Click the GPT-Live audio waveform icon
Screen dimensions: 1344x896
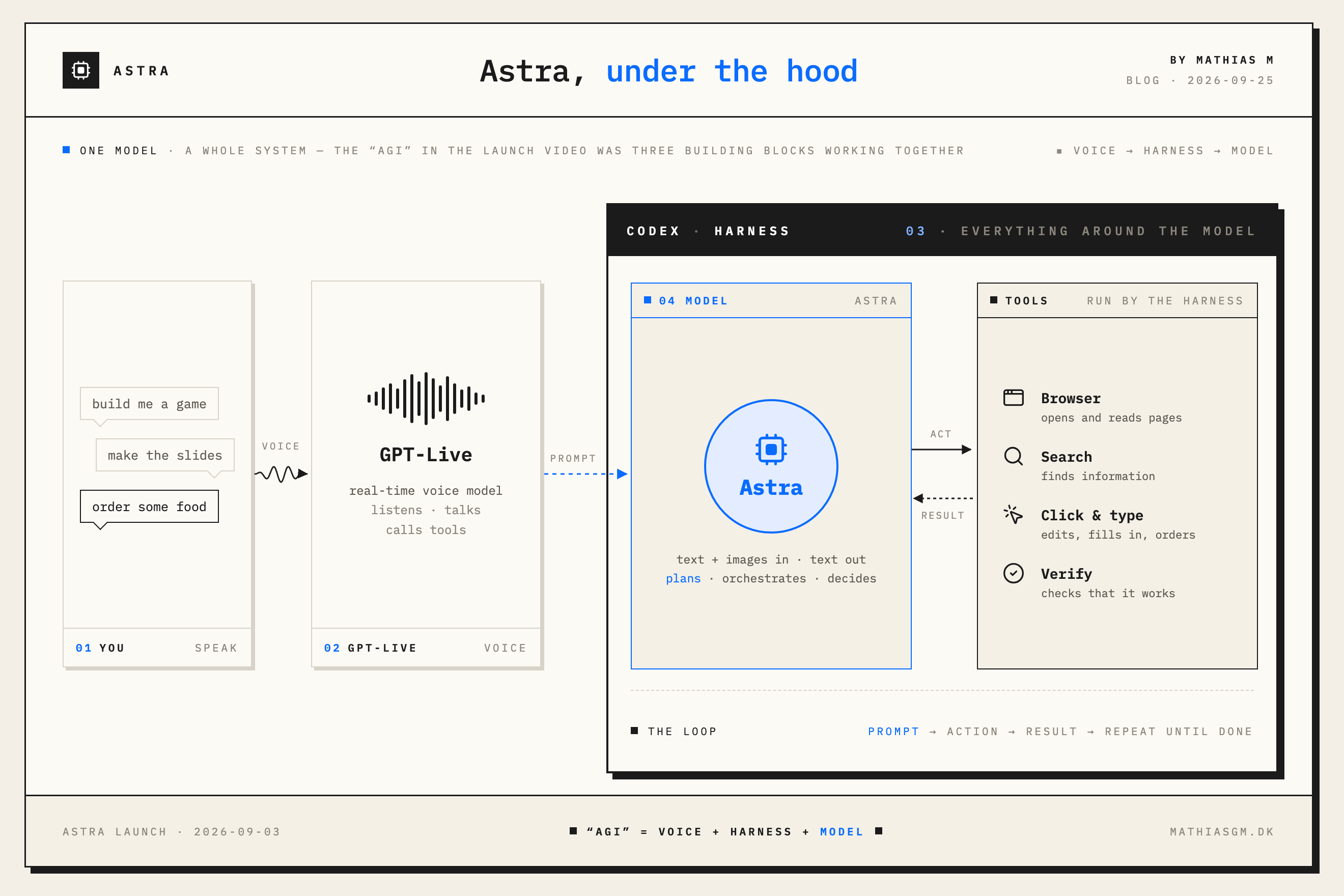[x=426, y=398]
